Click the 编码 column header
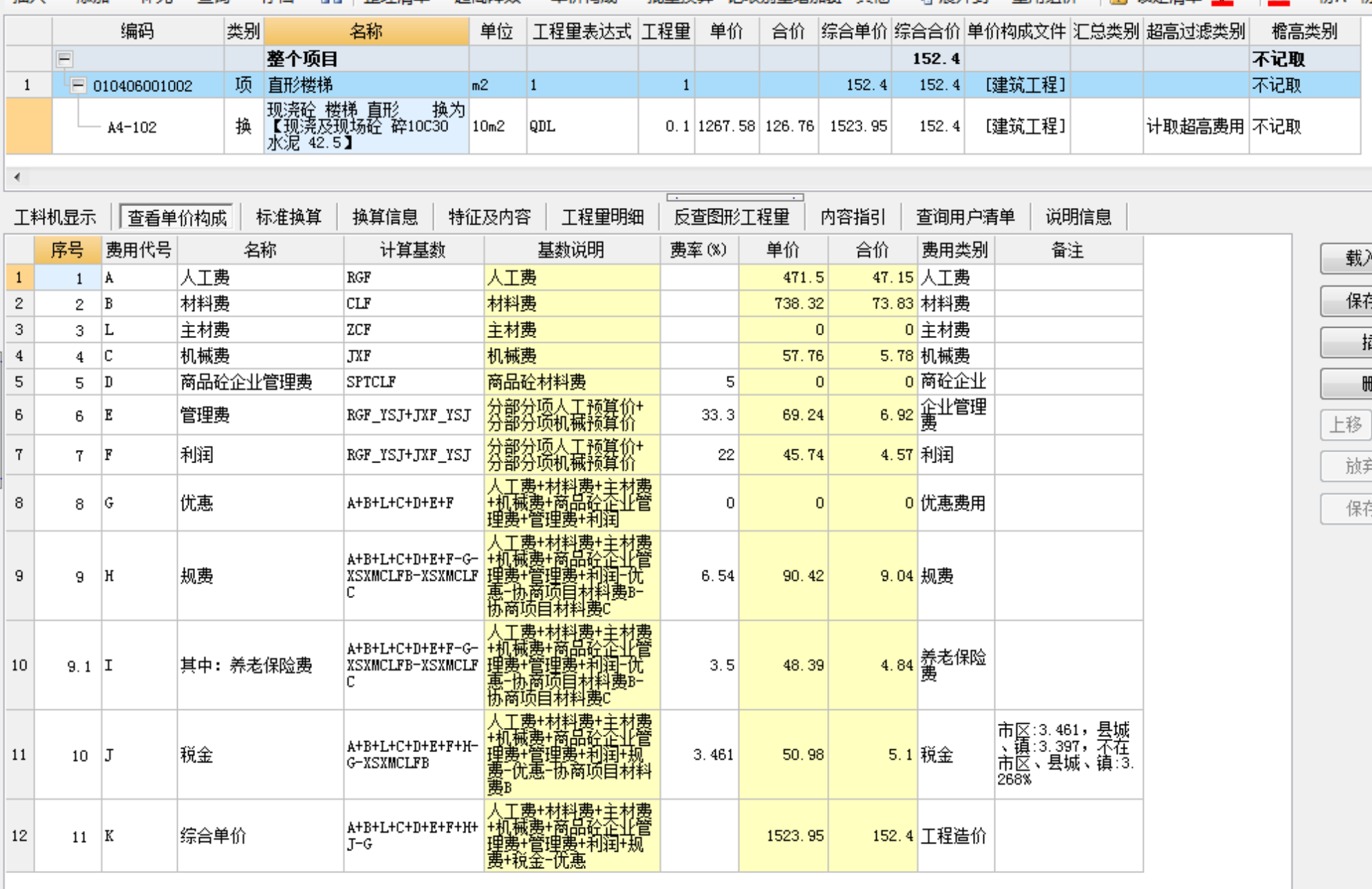 138,31
